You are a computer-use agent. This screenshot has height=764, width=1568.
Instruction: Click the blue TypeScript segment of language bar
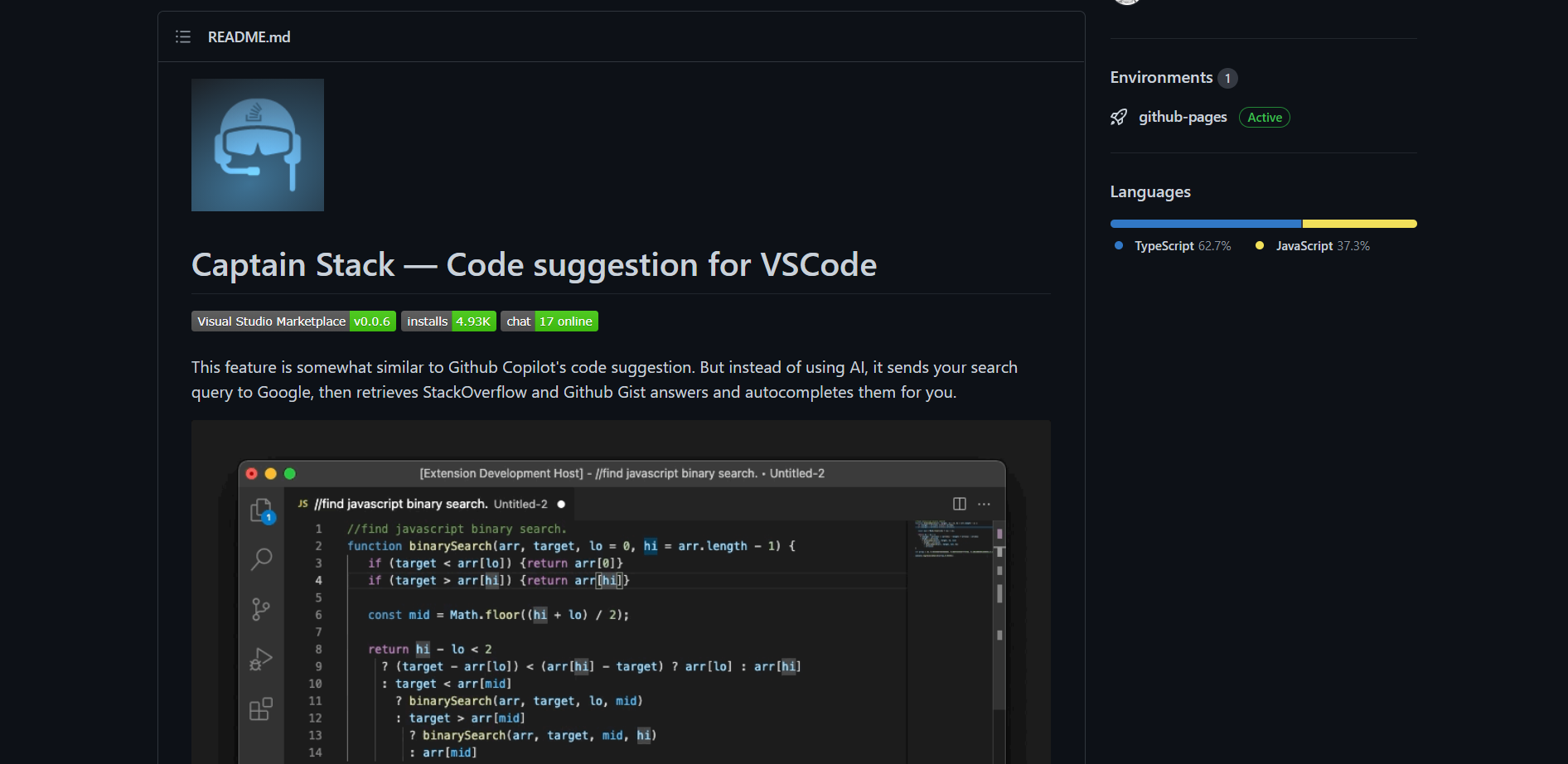point(1206,224)
